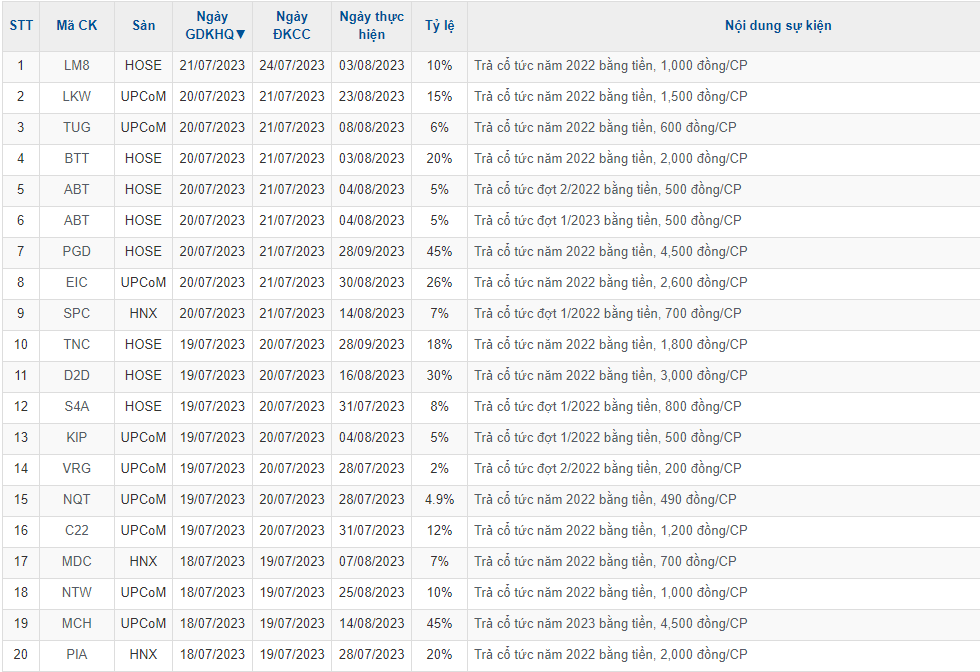
Task: Select the TUG ticker symbol
Action: click(x=76, y=127)
